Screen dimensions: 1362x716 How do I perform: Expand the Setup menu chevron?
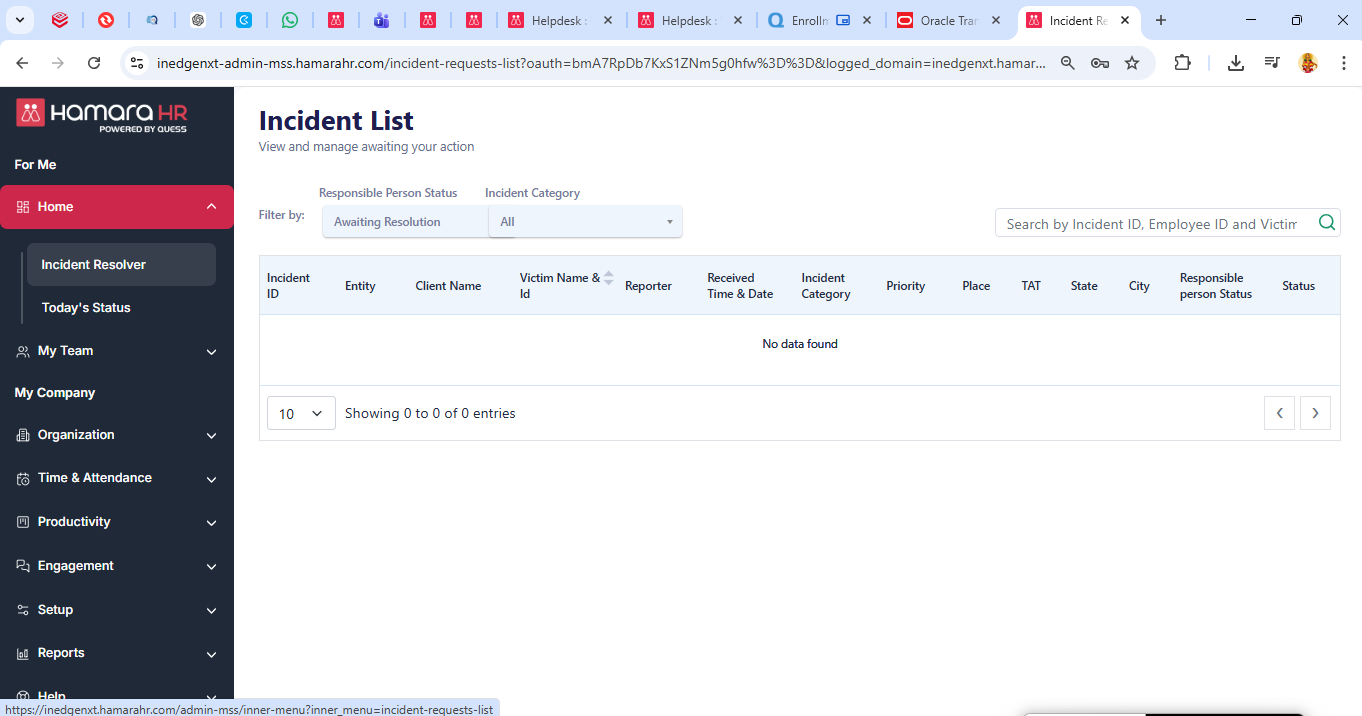click(x=211, y=611)
